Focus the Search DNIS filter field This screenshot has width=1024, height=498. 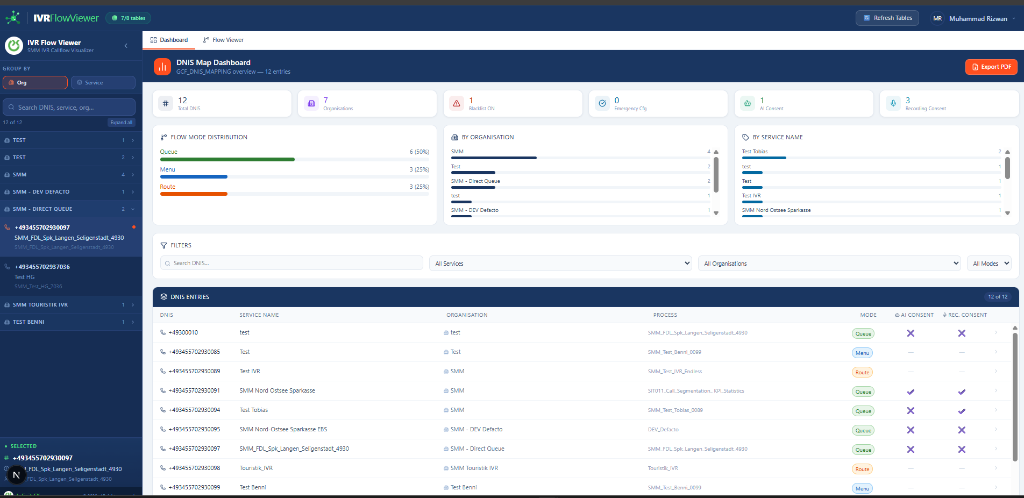click(291, 263)
